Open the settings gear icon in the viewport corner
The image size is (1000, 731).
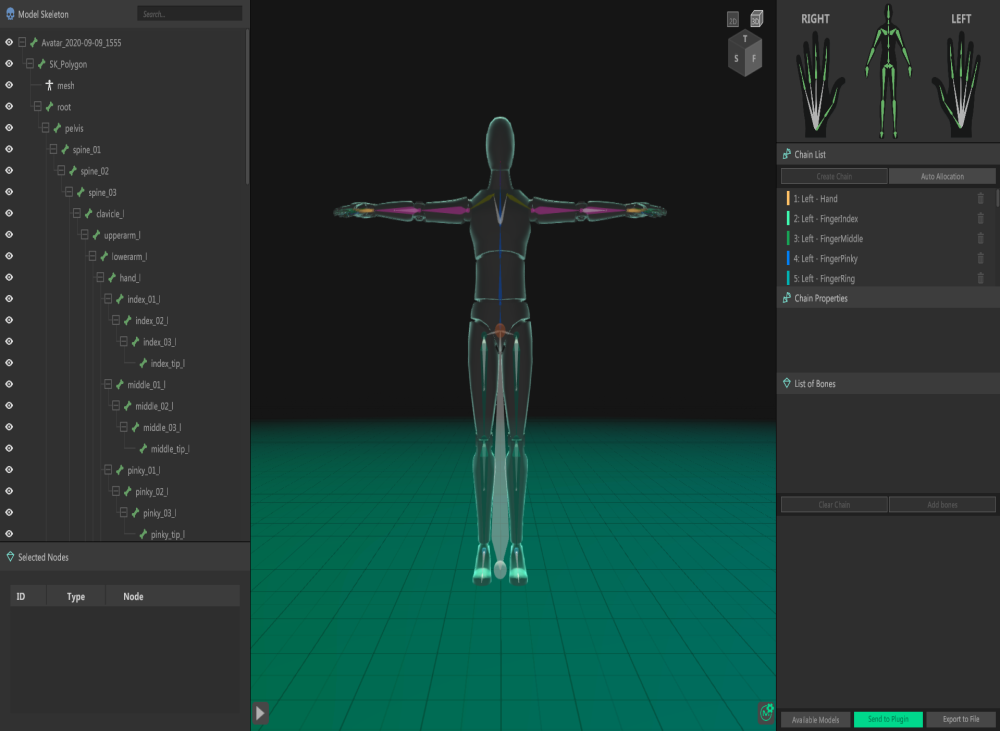[766, 713]
